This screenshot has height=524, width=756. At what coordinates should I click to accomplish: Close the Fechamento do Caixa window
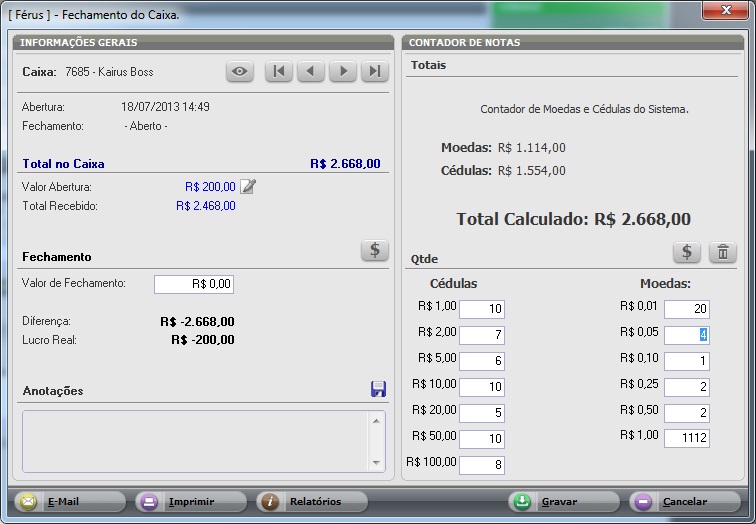[725, 10]
